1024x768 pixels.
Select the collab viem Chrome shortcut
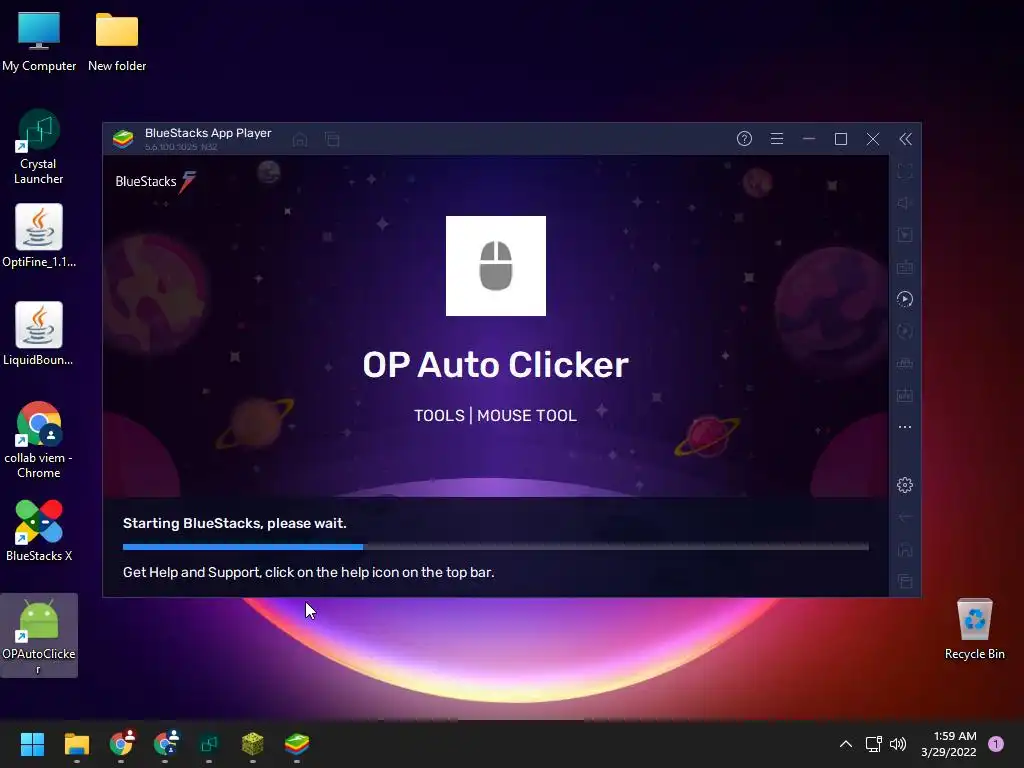pyautogui.click(x=39, y=440)
